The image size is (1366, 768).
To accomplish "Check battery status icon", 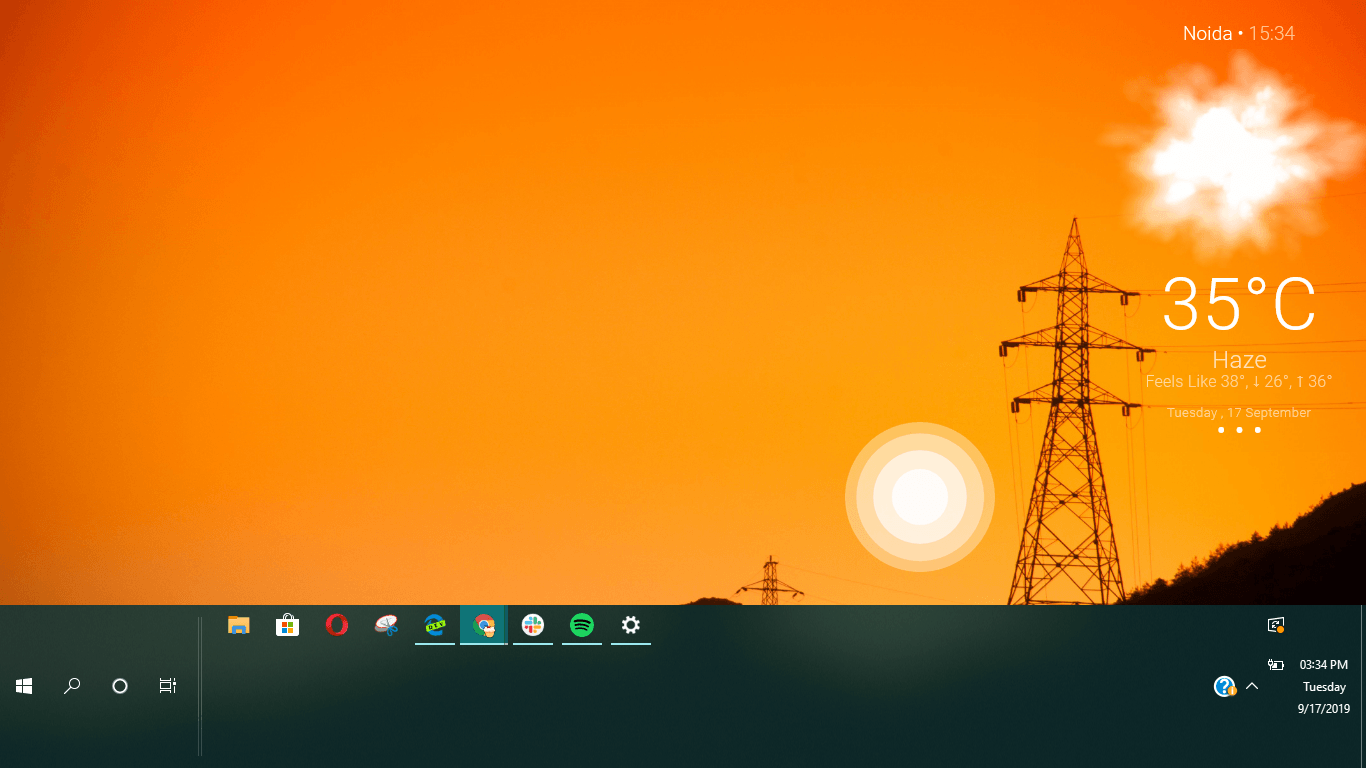I will (1275, 665).
